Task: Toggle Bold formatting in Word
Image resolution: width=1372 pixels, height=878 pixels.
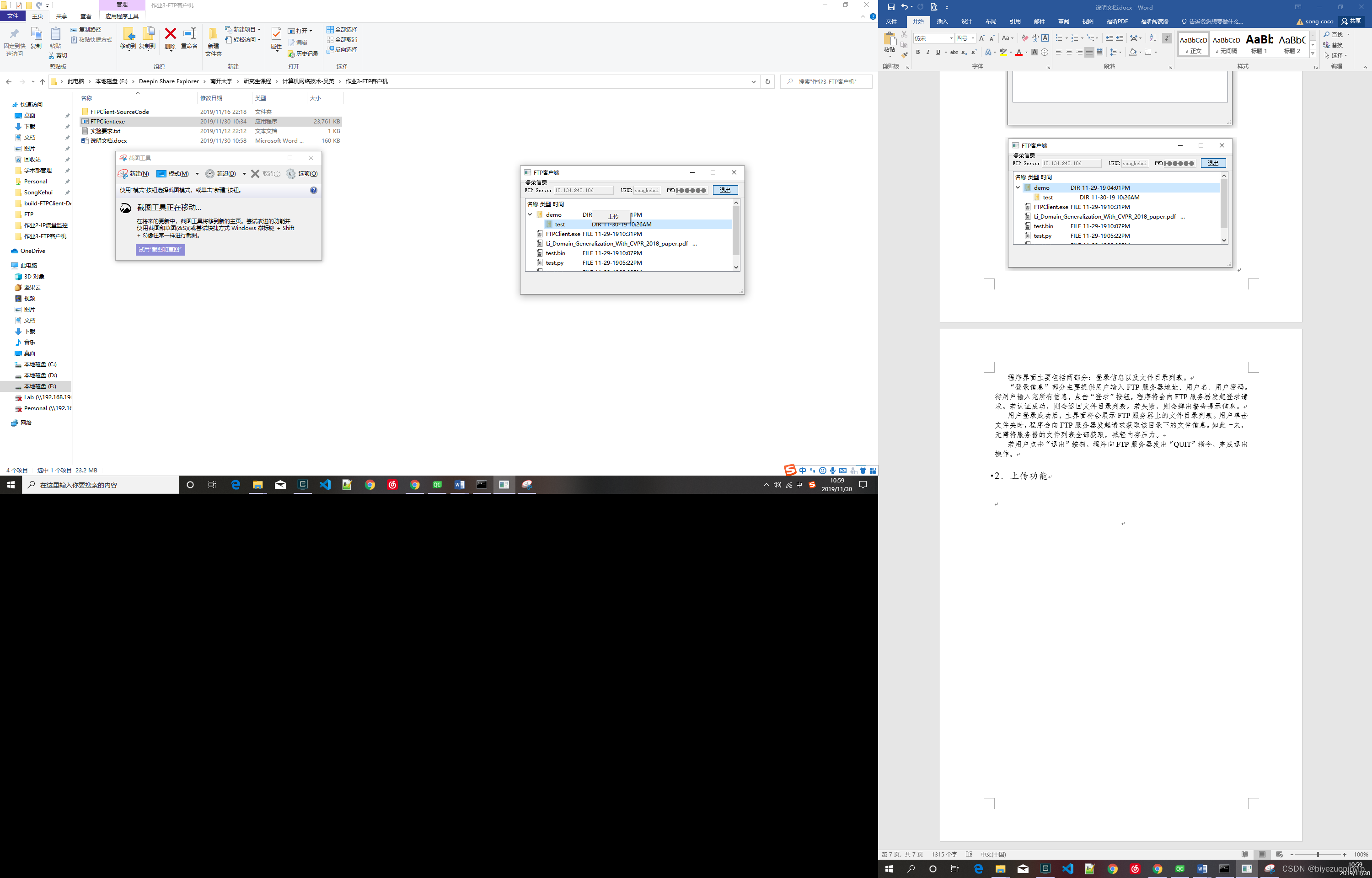Action: [x=918, y=52]
